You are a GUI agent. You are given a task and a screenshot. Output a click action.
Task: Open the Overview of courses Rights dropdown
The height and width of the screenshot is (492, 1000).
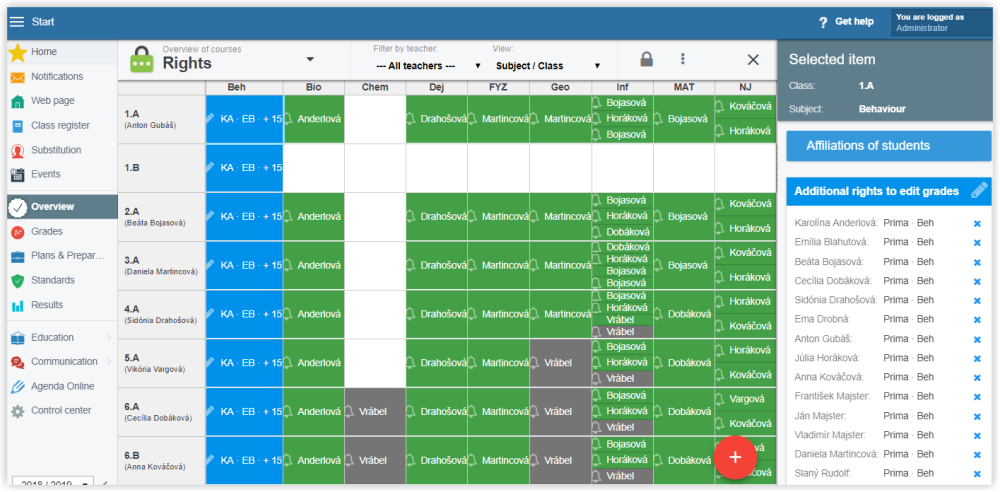(x=310, y=59)
